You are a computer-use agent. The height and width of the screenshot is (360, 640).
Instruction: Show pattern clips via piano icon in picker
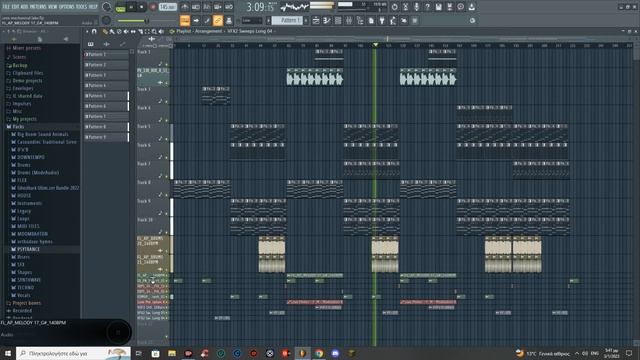[91, 44]
